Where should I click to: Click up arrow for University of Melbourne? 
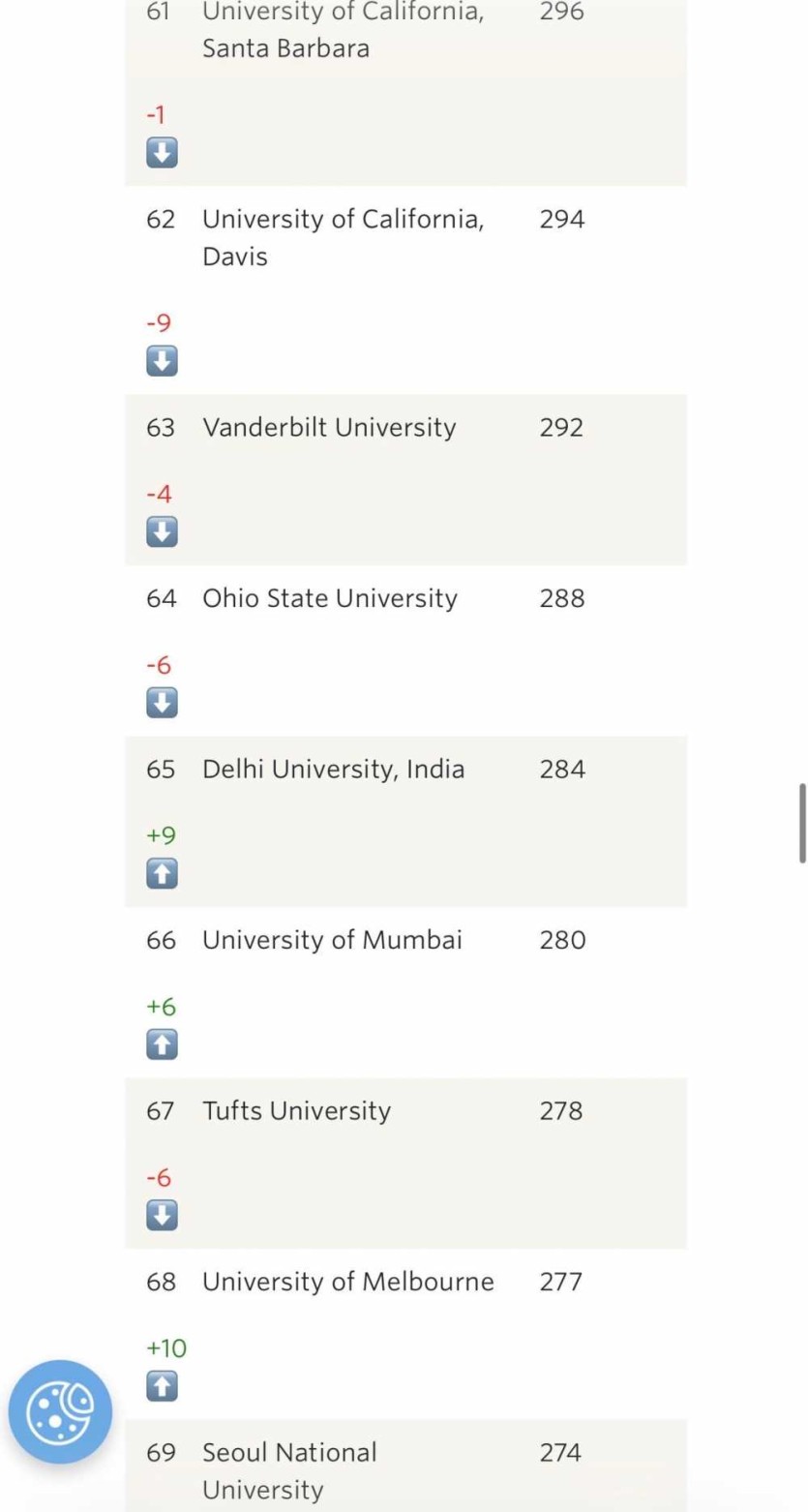pos(162,1386)
